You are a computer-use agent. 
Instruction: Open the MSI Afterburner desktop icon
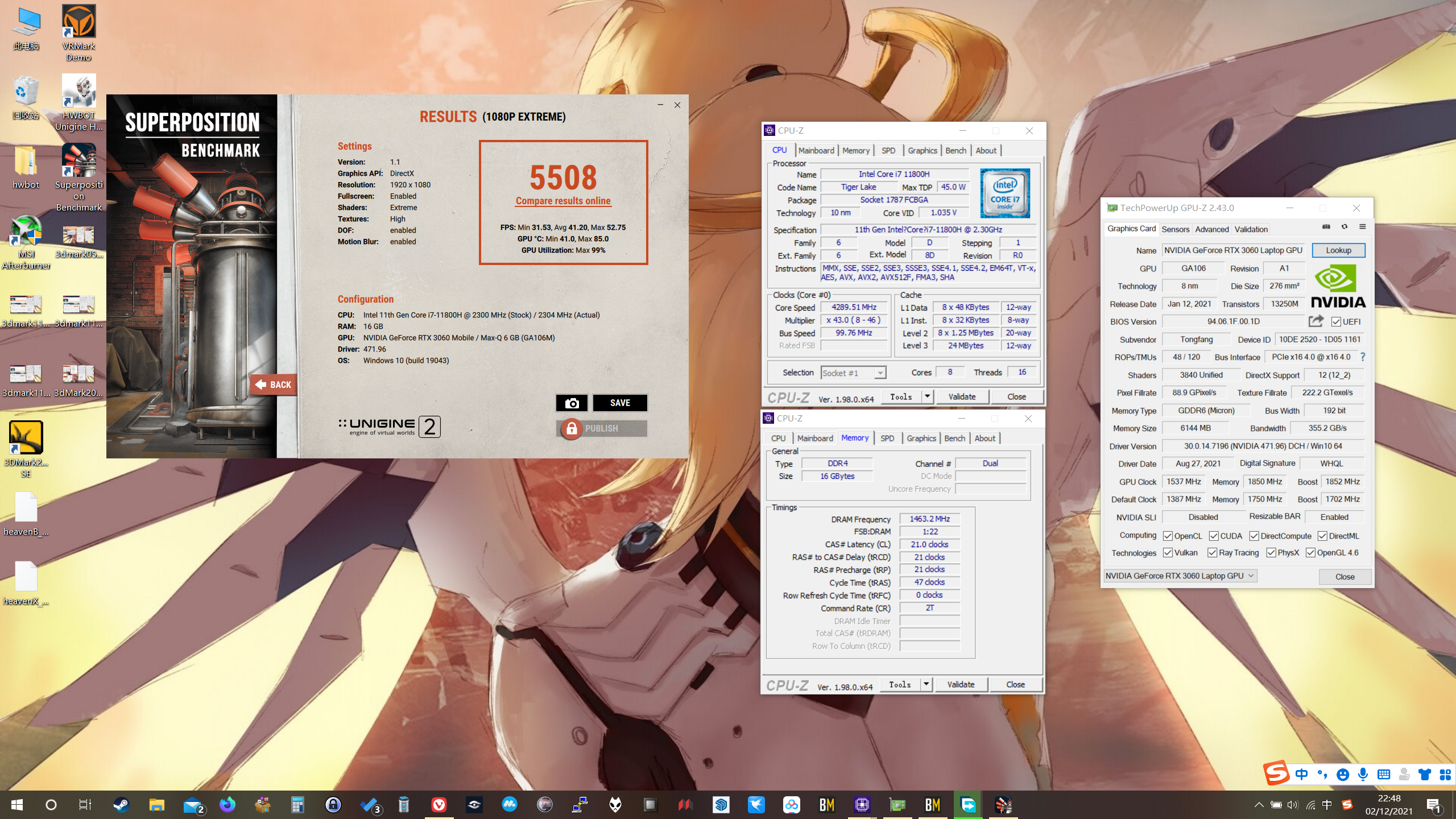(26, 242)
